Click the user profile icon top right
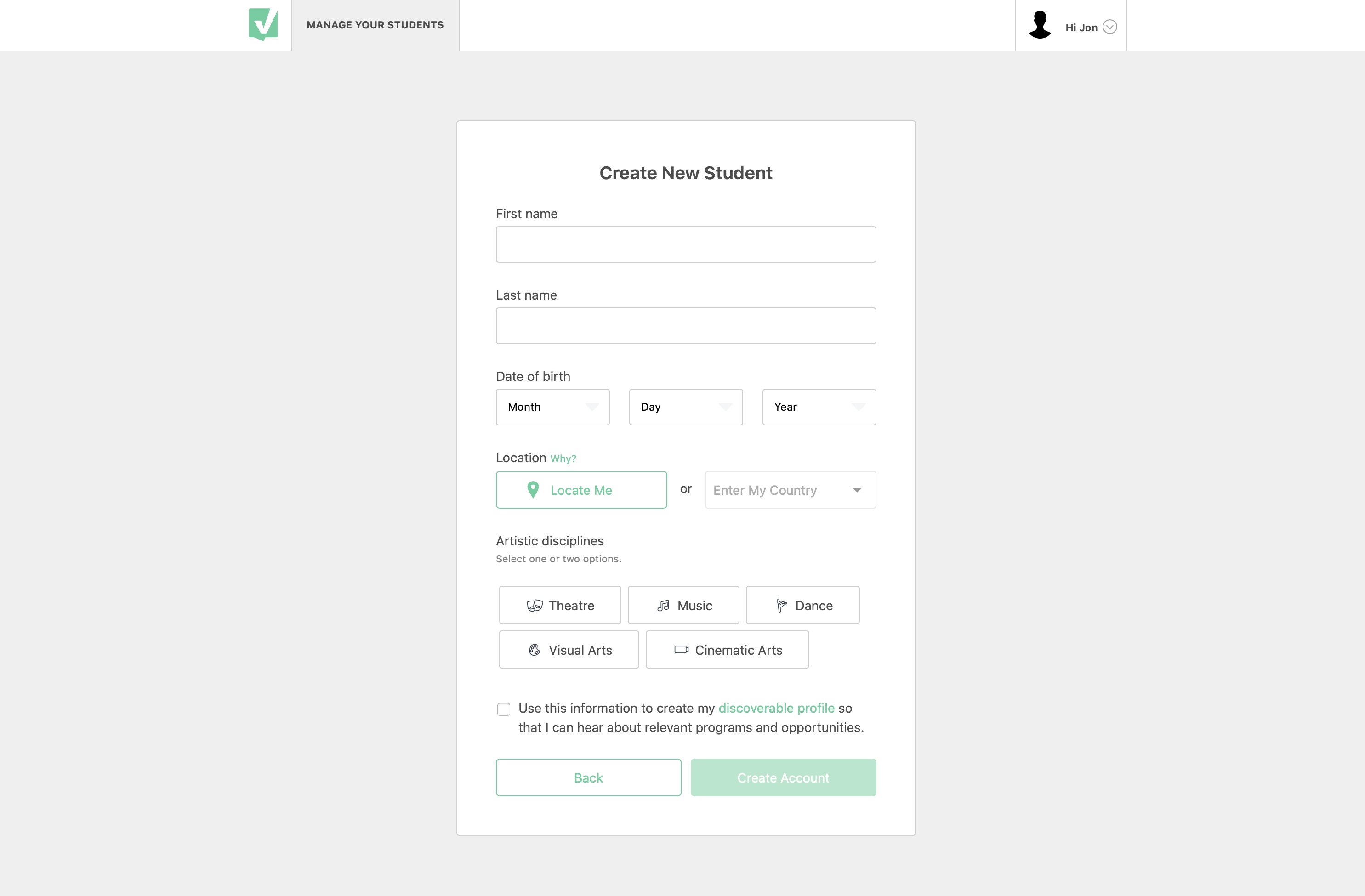The image size is (1365, 896). 1040,25
